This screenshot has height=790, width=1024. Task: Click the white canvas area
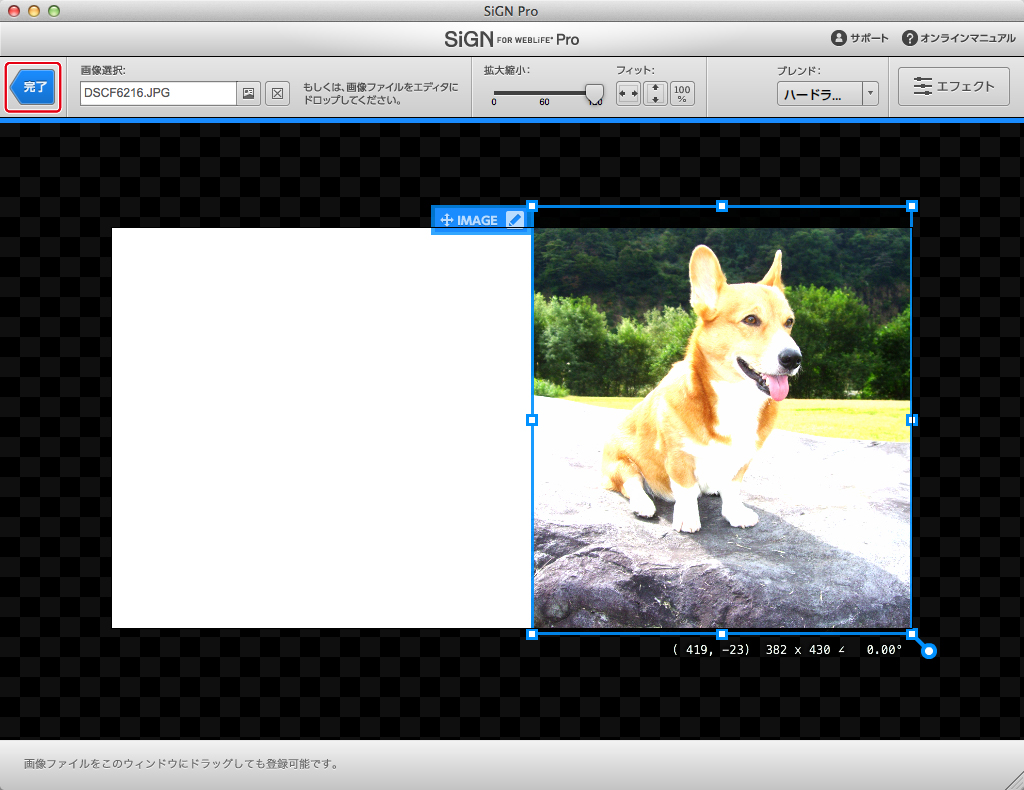321,428
